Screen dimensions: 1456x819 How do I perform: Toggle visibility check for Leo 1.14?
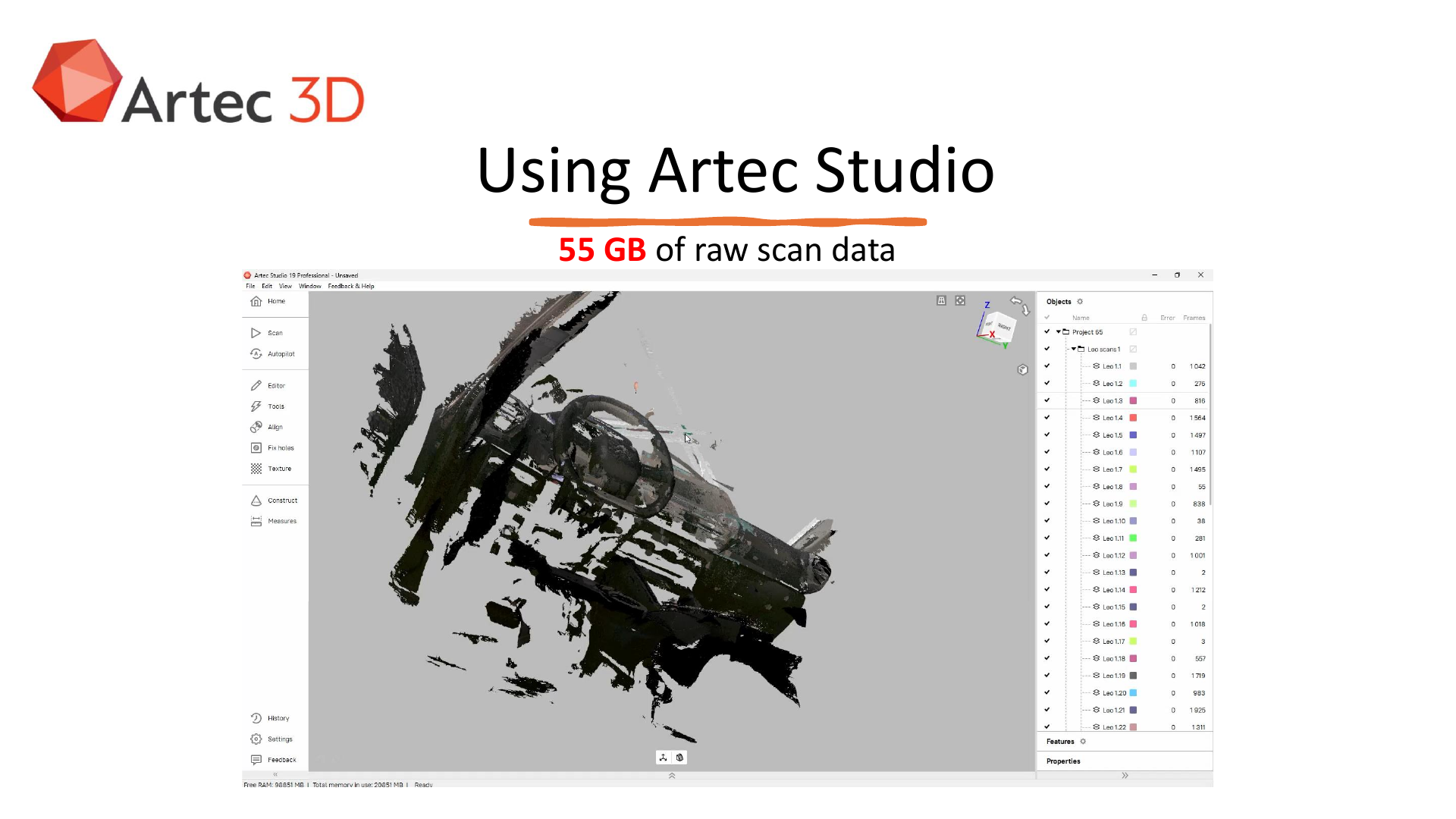(1047, 589)
